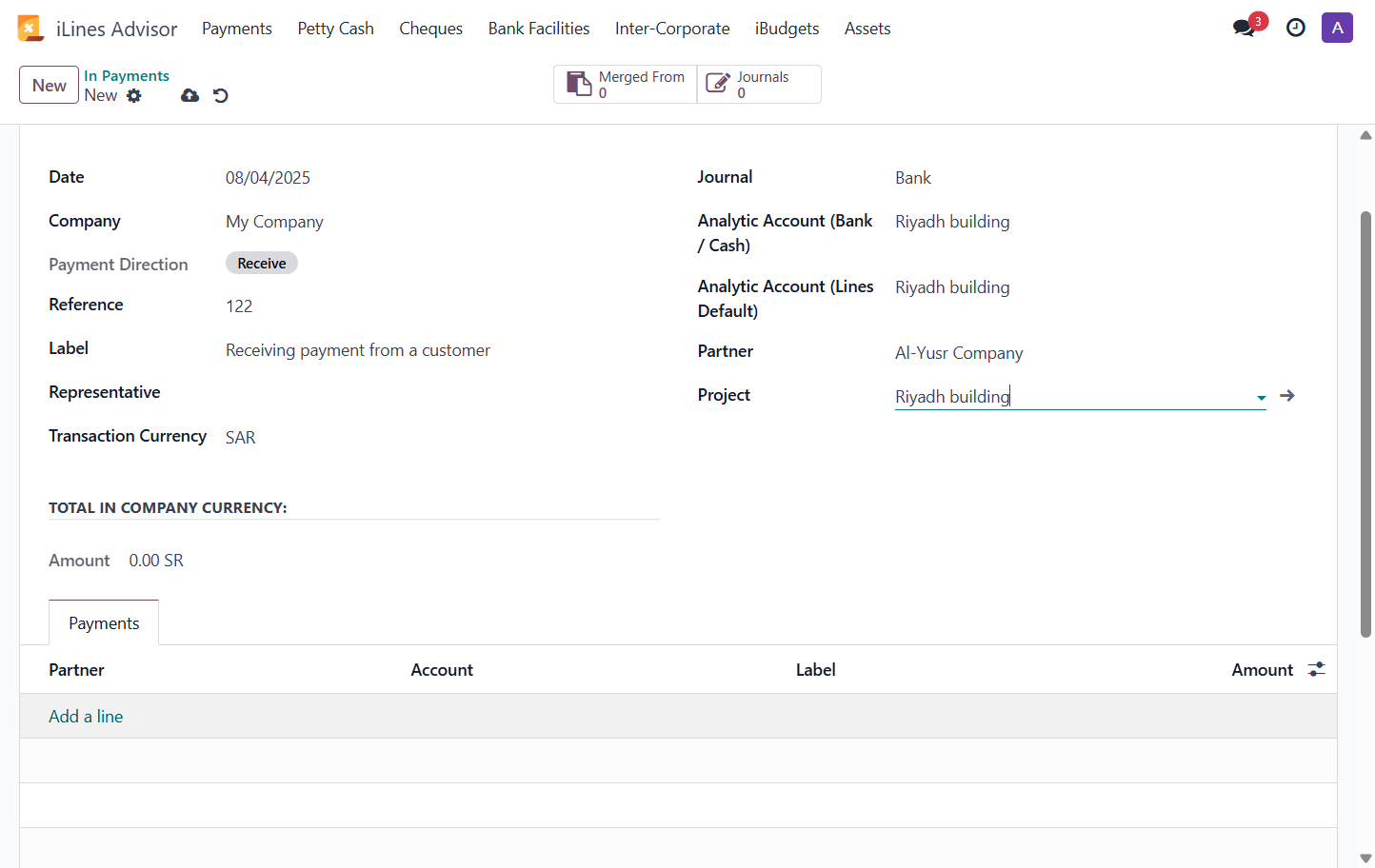The width and height of the screenshot is (1375, 868).
Task: Open the user avatar menu
Action: [1337, 28]
